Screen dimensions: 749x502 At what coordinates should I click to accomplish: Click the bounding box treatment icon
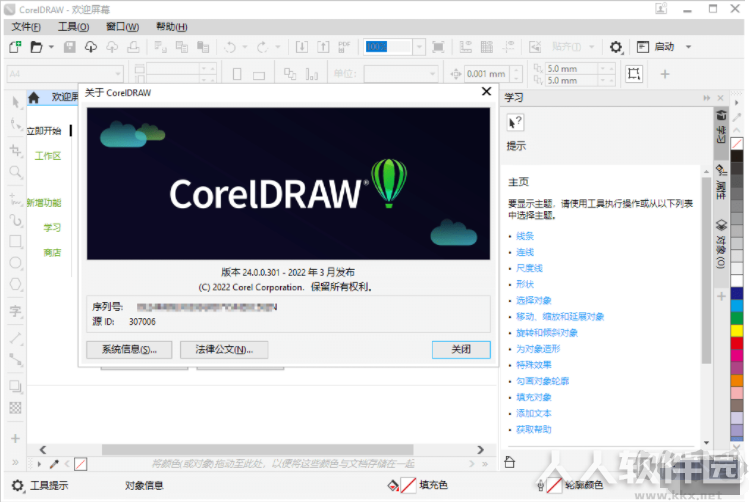(634, 74)
